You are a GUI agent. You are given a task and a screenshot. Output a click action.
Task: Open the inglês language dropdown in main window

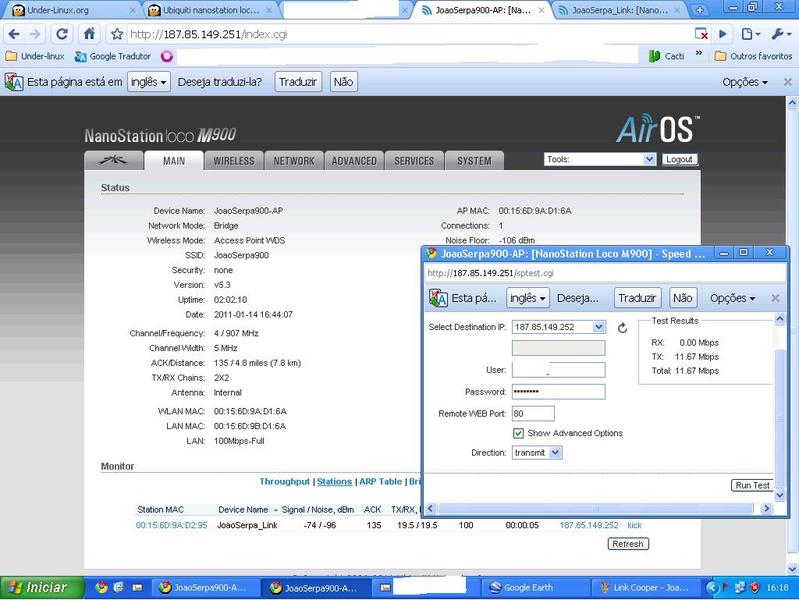point(148,82)
